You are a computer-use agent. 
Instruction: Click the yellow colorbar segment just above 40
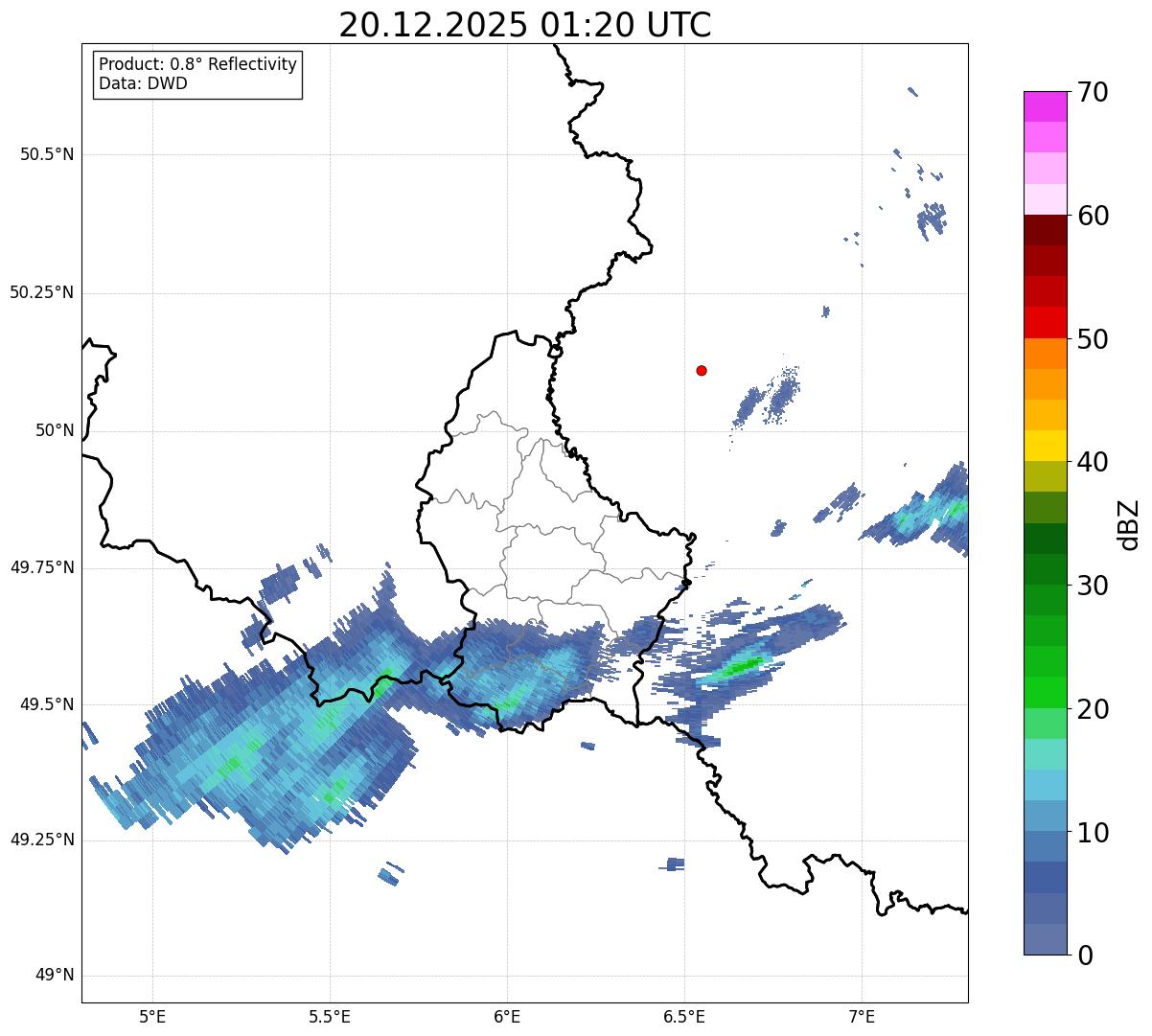pos(1045,446)
